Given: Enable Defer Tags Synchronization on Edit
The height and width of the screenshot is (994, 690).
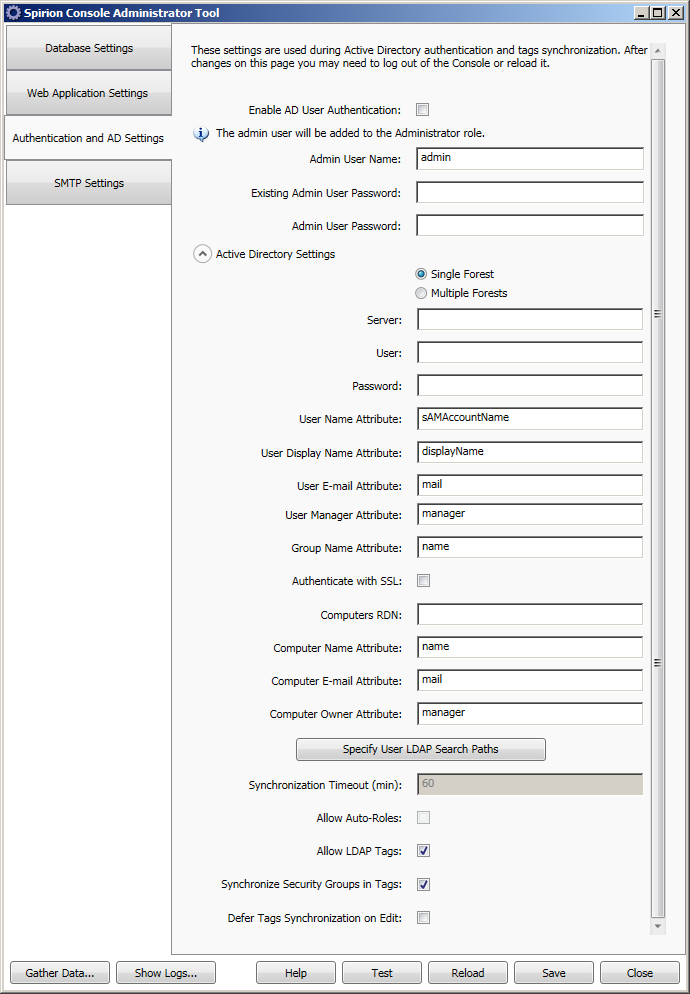Looking at the screenshot, I should pyautogui.click(x=423, y=917).
